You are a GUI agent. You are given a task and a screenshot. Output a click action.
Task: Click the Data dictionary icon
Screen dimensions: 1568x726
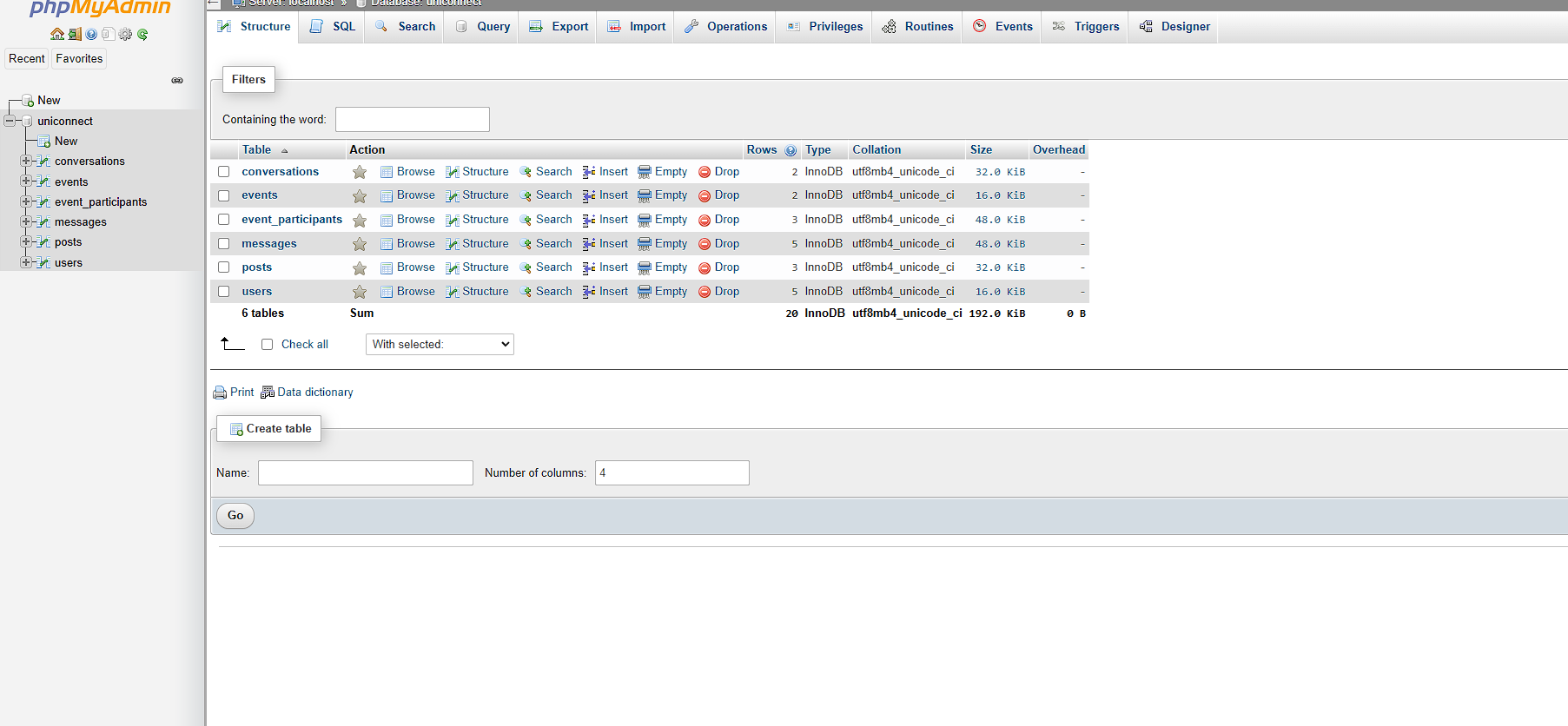268,393
